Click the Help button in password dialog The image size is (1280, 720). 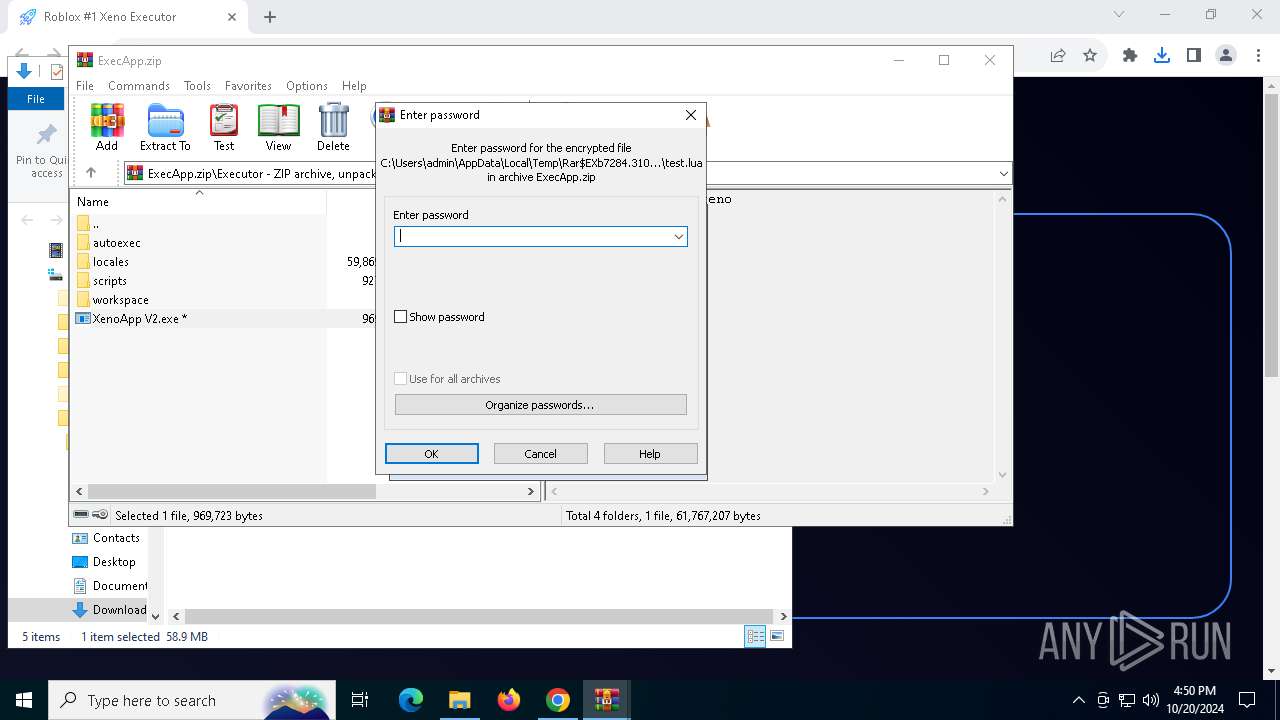650,454
